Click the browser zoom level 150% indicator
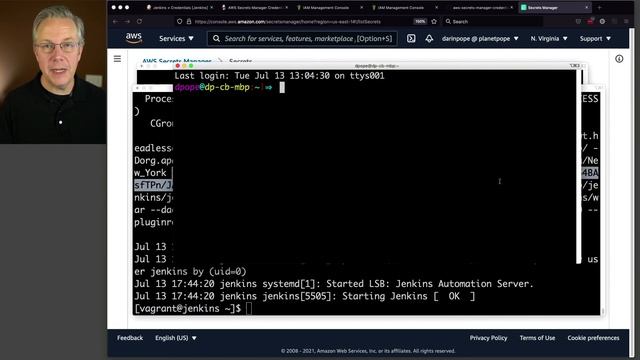This screenshot has height=360, width=640. (420, 21)
